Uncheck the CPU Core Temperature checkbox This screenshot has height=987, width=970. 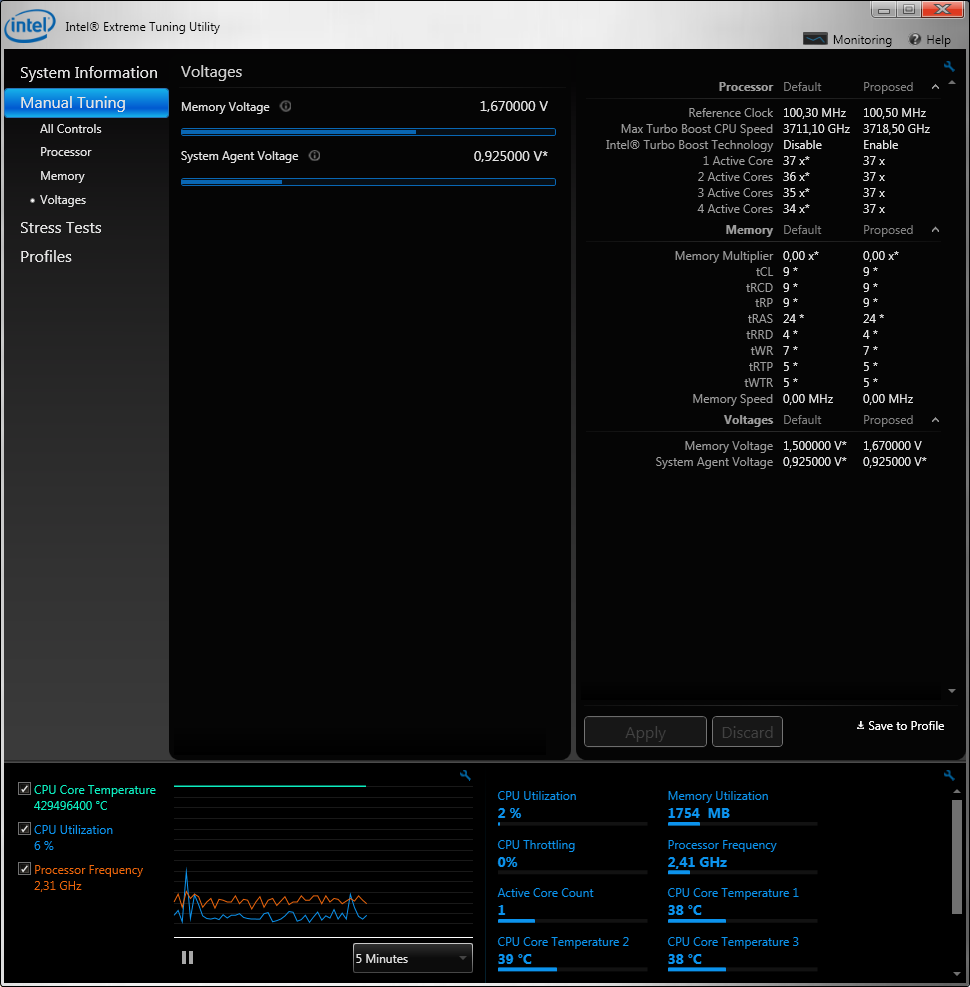point(24,790)
